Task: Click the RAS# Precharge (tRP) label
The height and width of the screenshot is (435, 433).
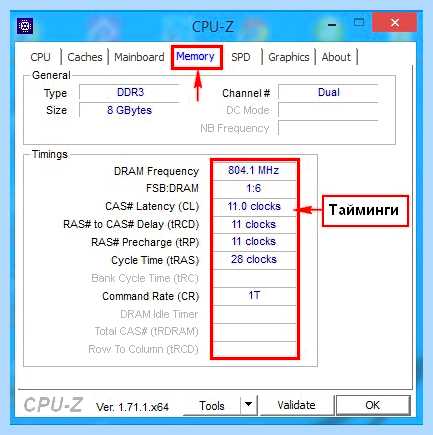Action: [x=145, y=242]
